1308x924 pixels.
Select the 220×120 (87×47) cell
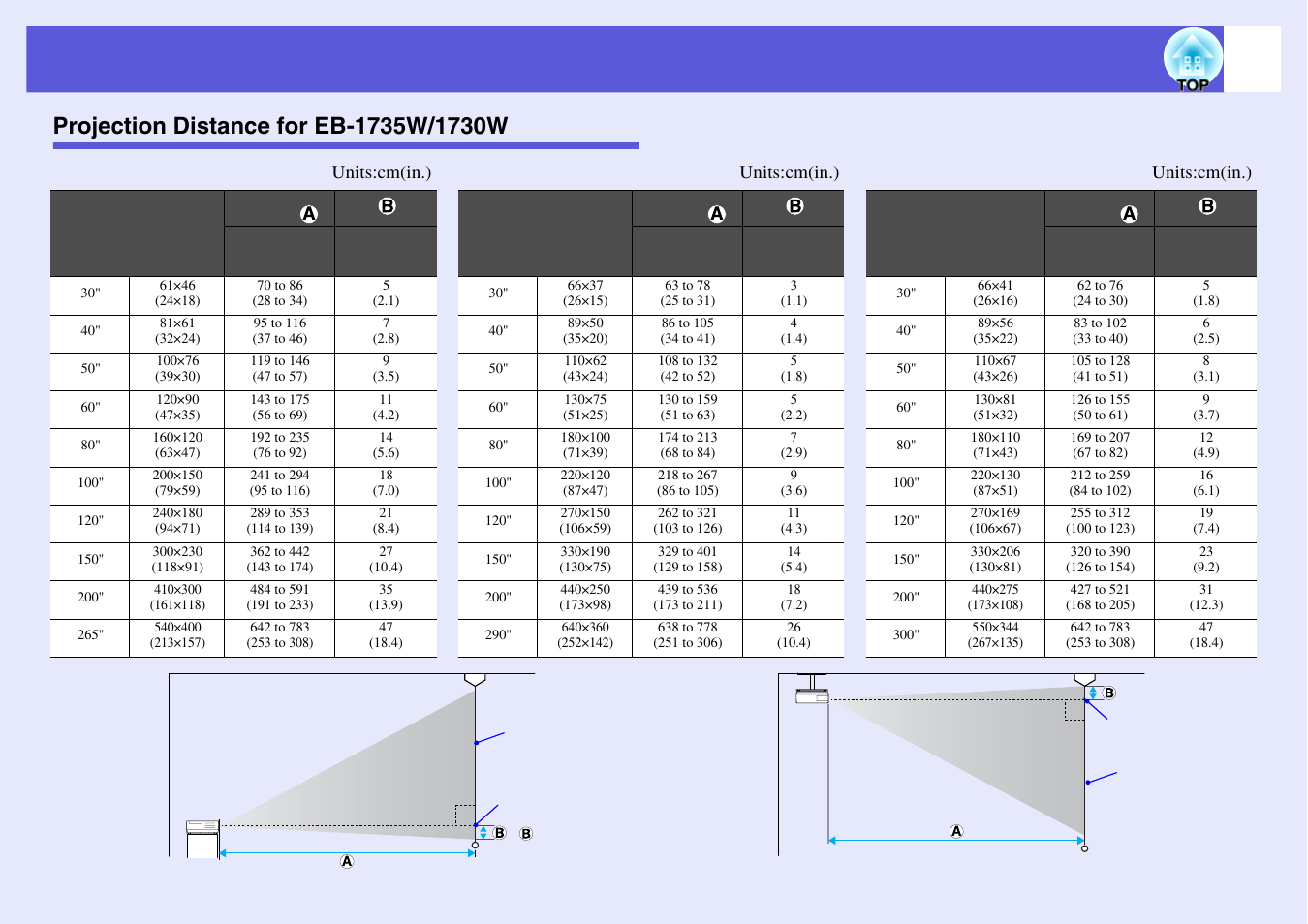click(x=585, y=483)
